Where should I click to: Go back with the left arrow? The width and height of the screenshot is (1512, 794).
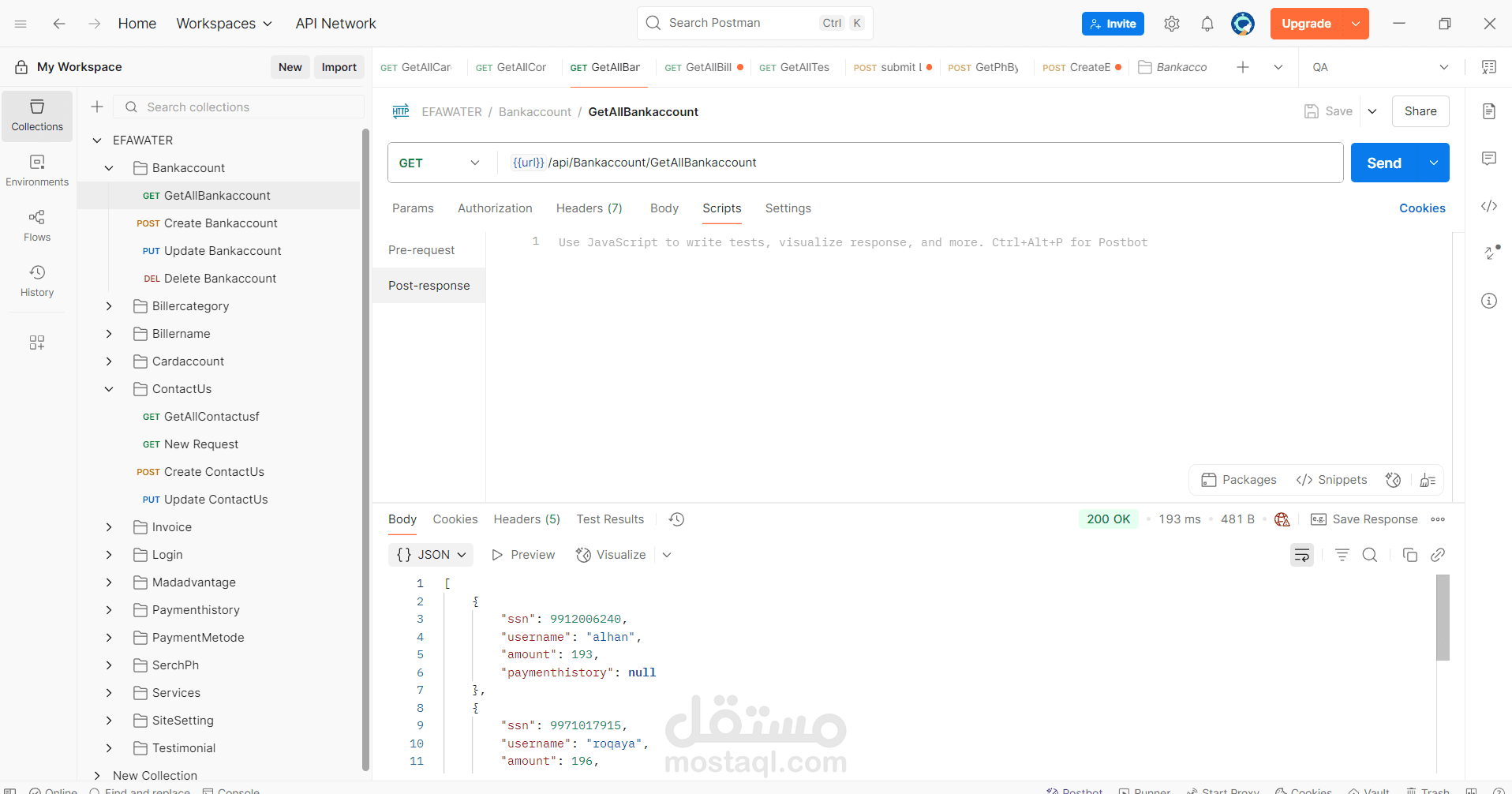tap(59, 24)
